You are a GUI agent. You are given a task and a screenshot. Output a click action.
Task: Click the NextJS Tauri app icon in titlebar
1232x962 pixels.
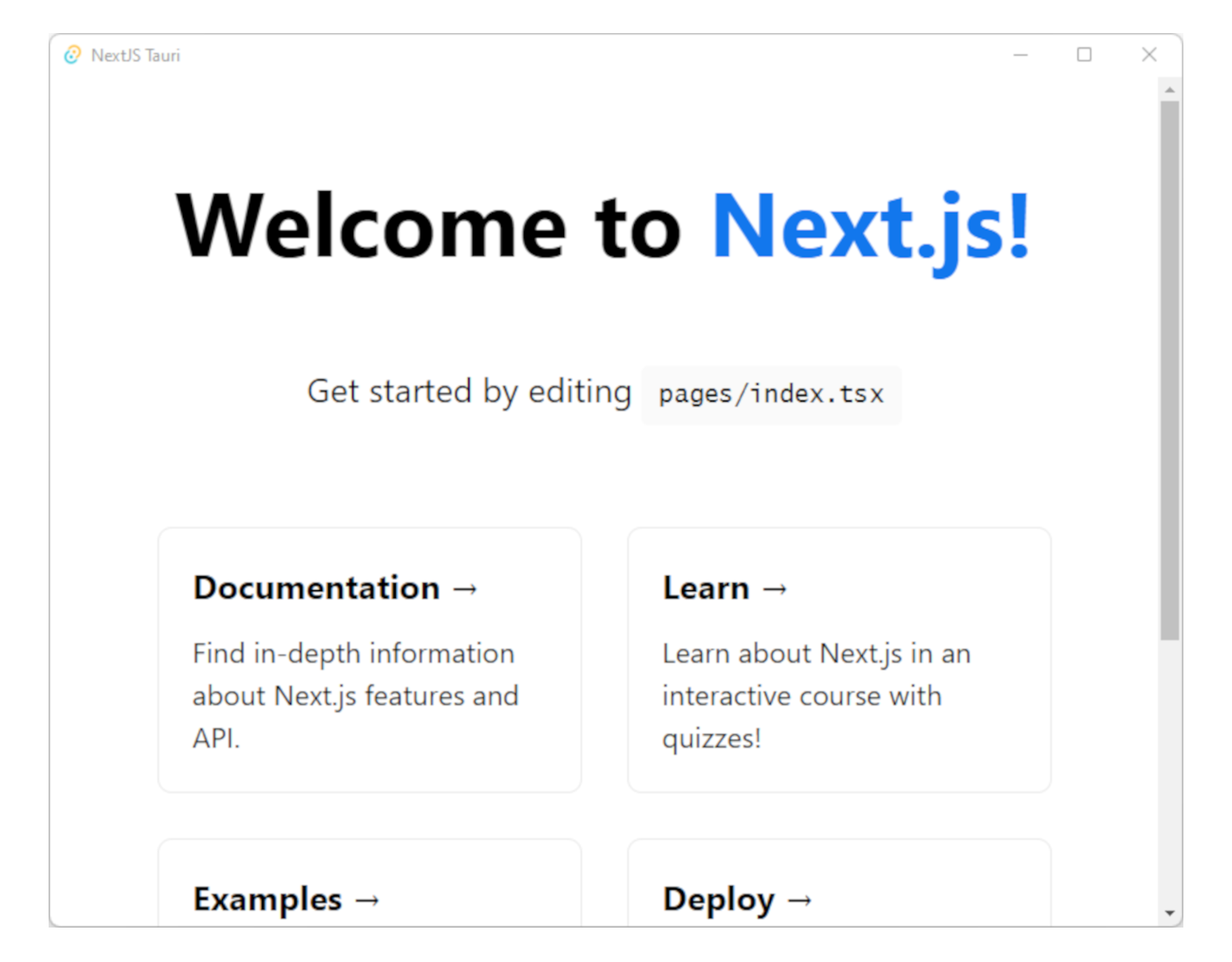(72, 55)
